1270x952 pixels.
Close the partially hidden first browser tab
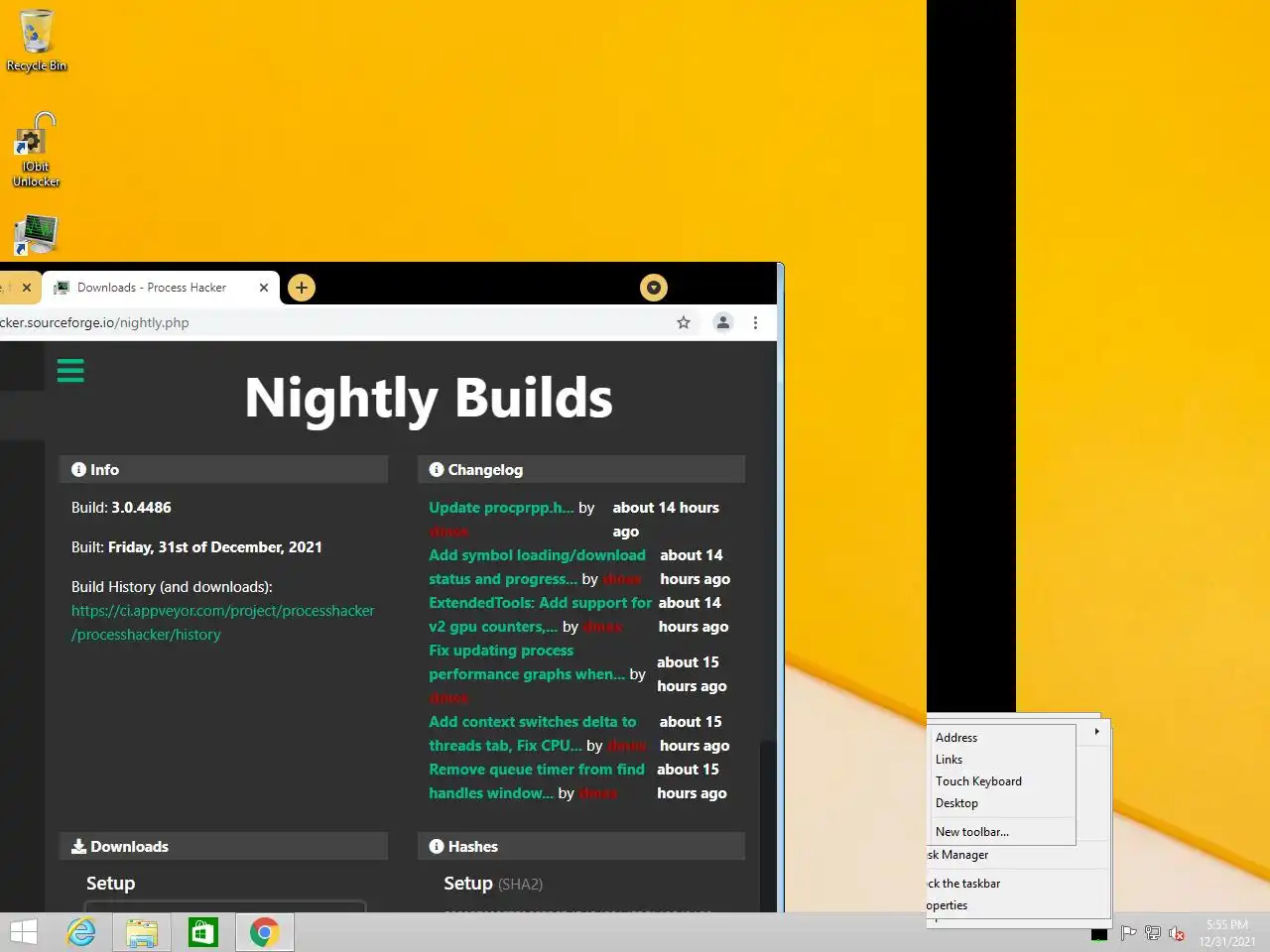coord(27,288)
